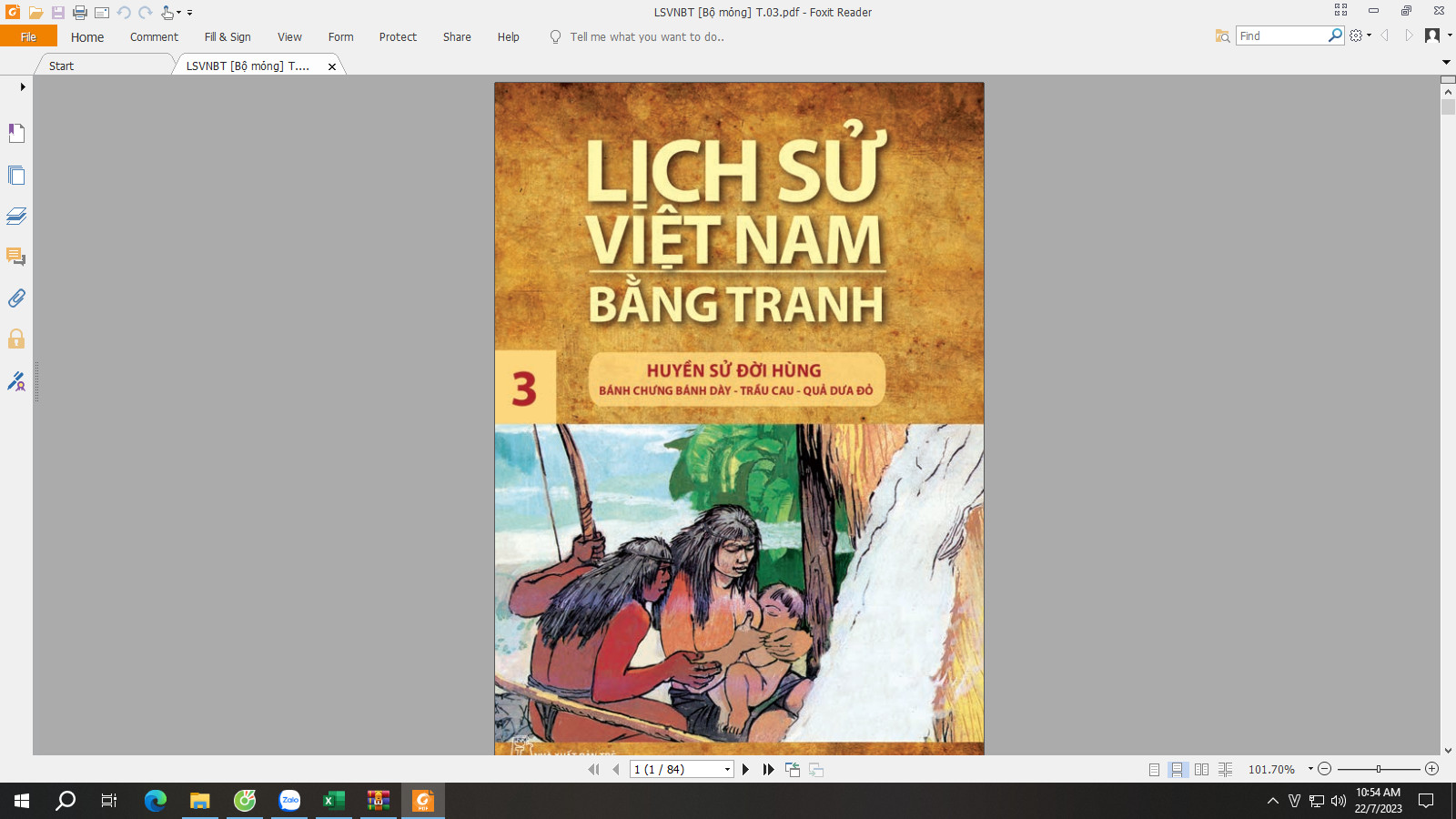Show the Attachments paperclip panel
The height and width of the screenshot is (819, 1456).
pyautogui.click(x=16, y=298)
